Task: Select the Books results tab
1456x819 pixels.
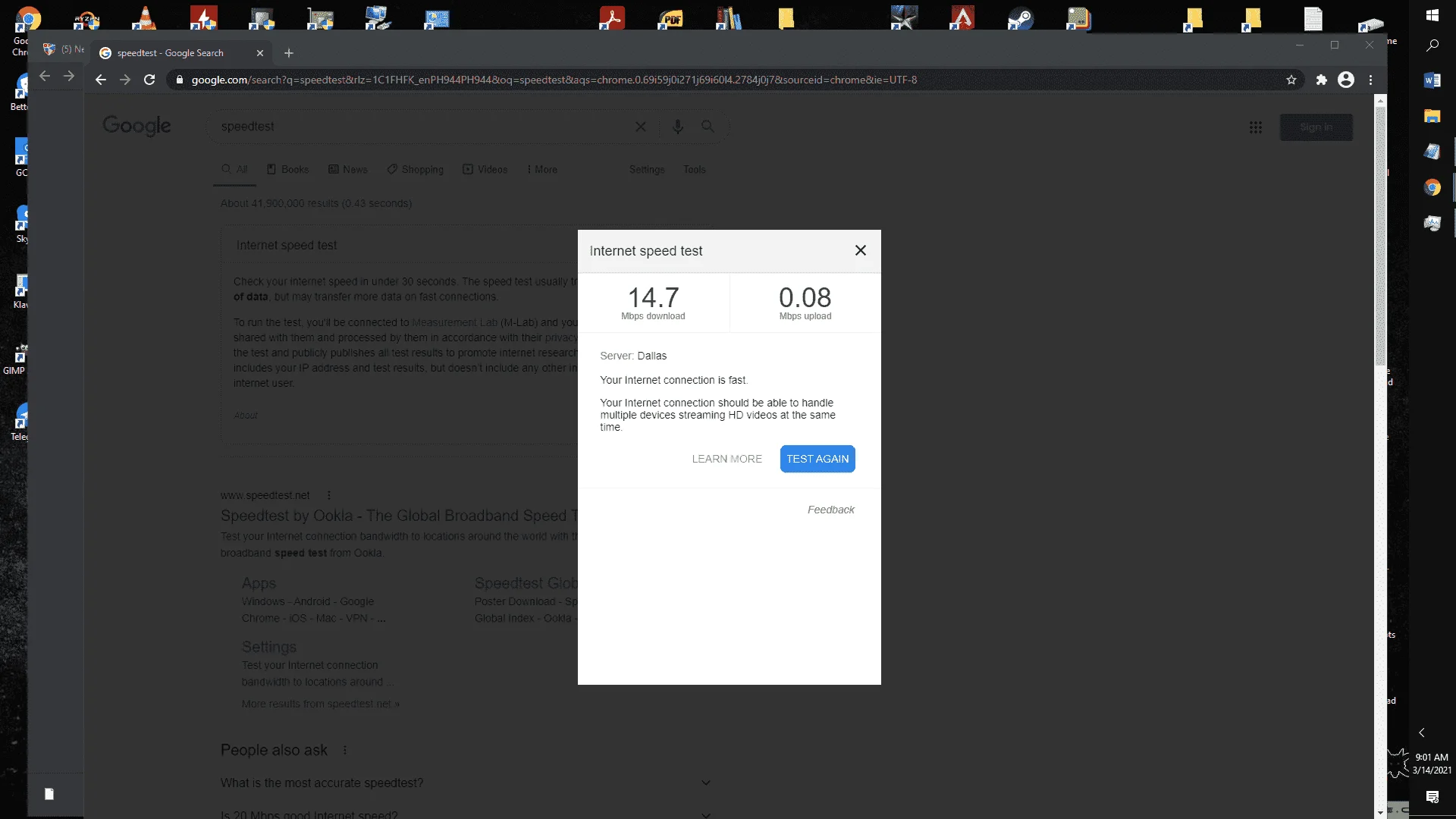Action: pos(287,169)
